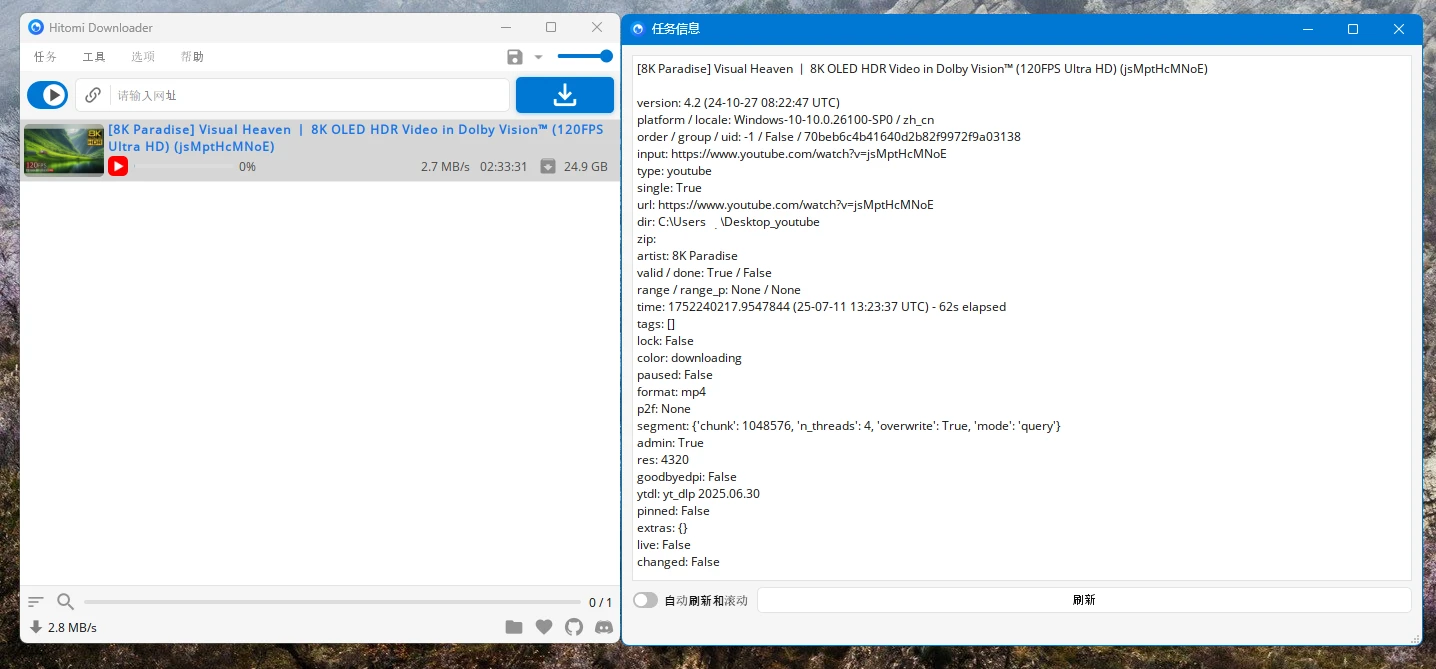Select the 8K Paradise video thumbnail
The image size is (1436, 669).
point(64,150)
